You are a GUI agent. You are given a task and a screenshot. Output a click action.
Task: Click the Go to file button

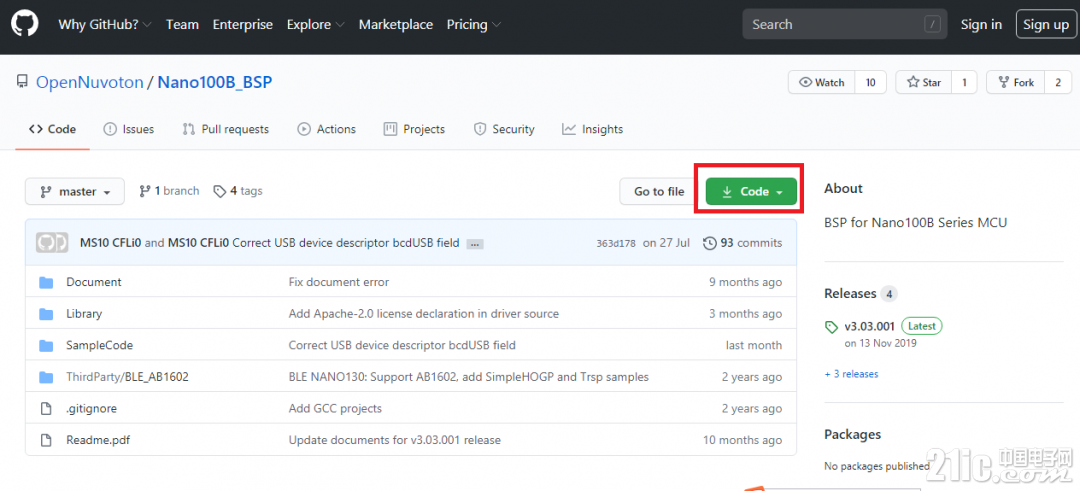659,192
